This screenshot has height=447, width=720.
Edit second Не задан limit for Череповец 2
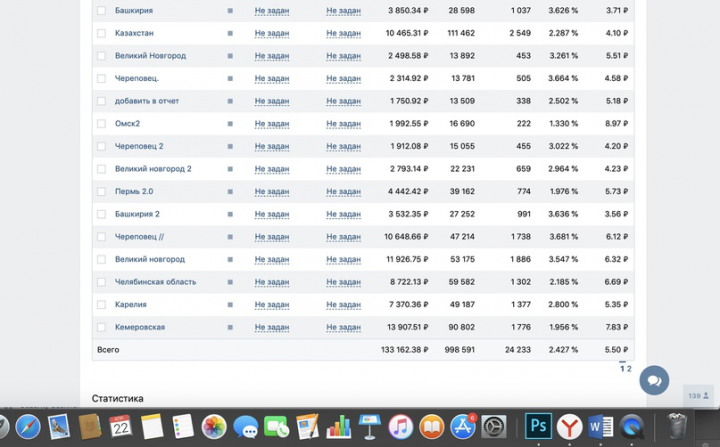point(343,146)
